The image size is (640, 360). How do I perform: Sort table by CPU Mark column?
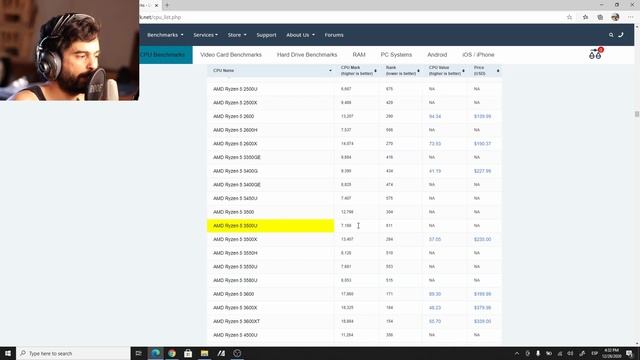(358, 71)
